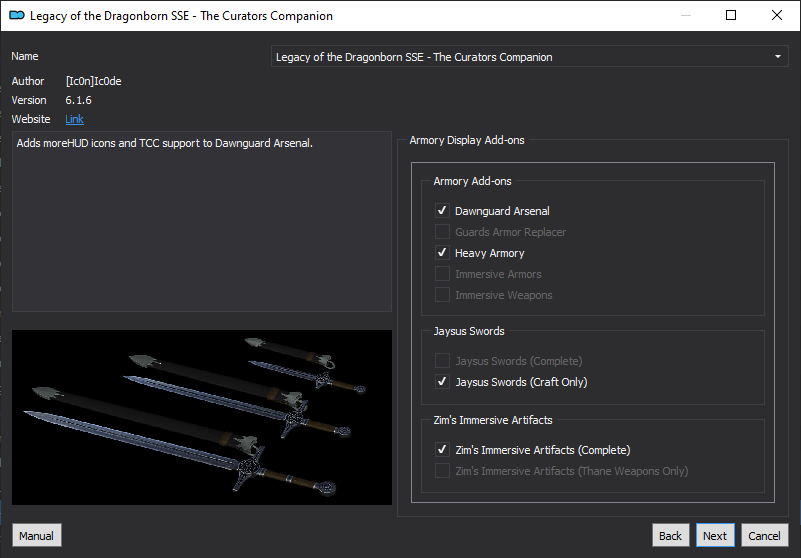Image resolution: width=801 pixels, height=558 pixels.
Task: Click Jaysus Swords (Complete) checkbox
Action: pos(442,361)
